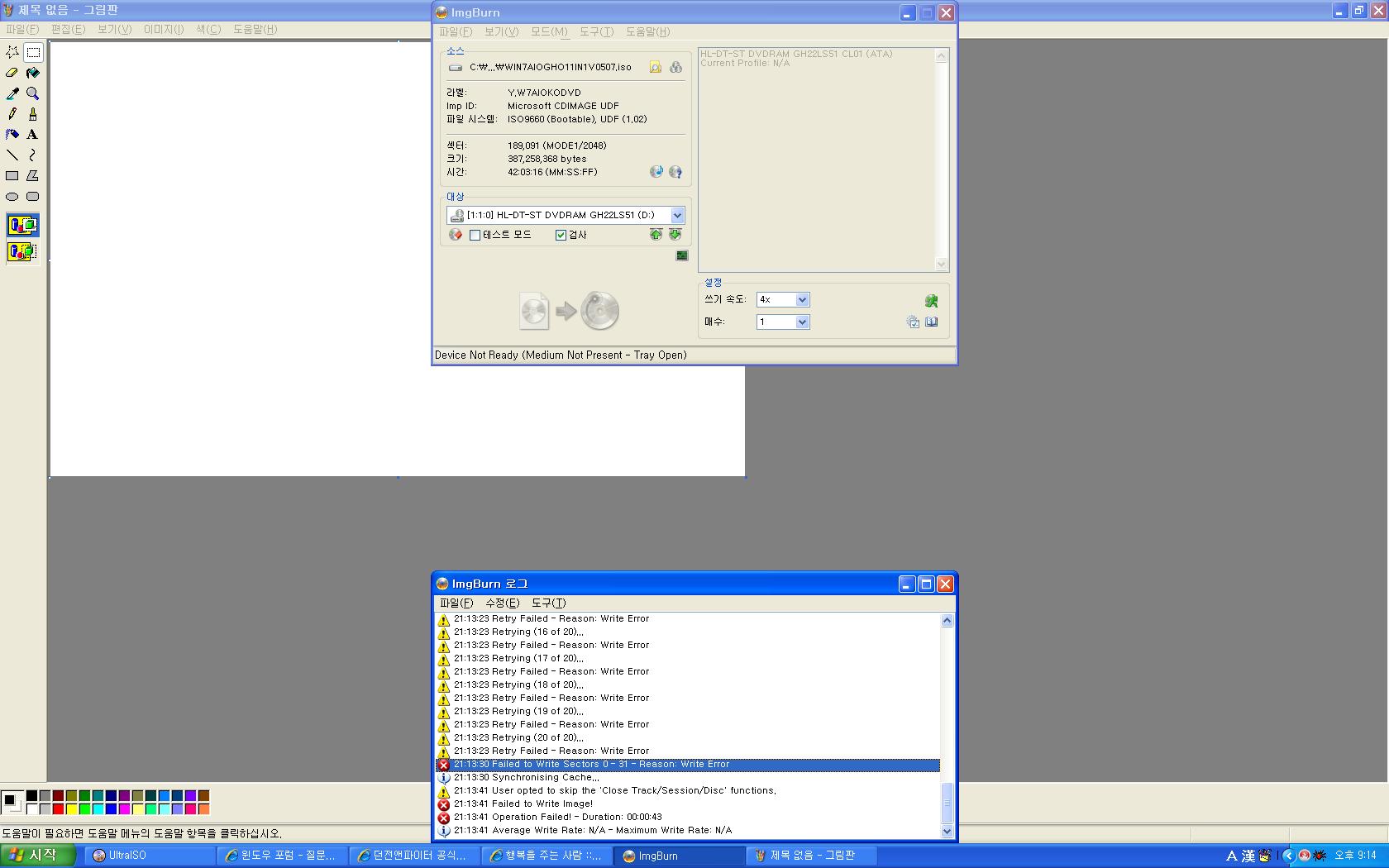The width and height of the screenshot is (1389, 868).
Task: Switch to 윈도우 포럼 browser taskbar item
Action: 283,856
